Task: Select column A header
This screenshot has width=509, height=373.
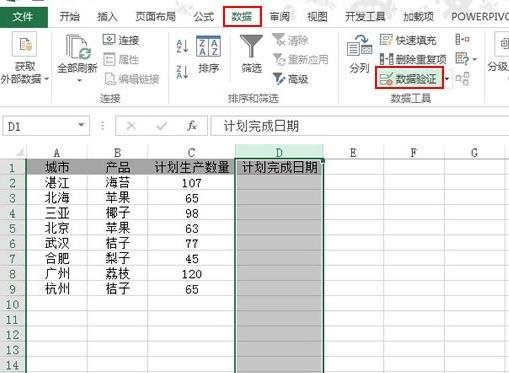Action: (57, 152)
